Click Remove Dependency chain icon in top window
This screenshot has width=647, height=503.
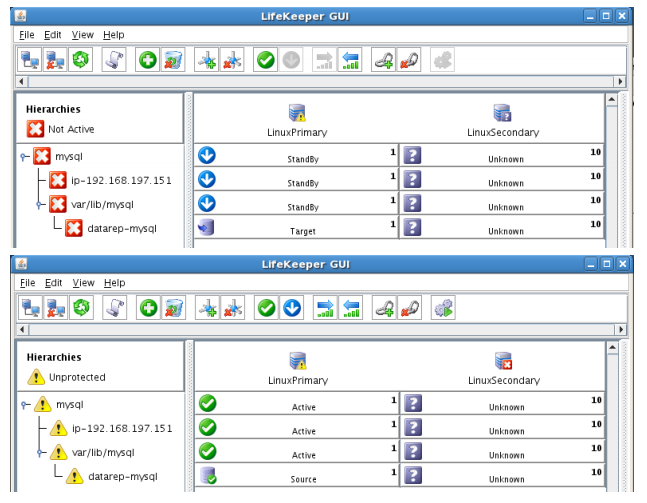click(409, 60)
